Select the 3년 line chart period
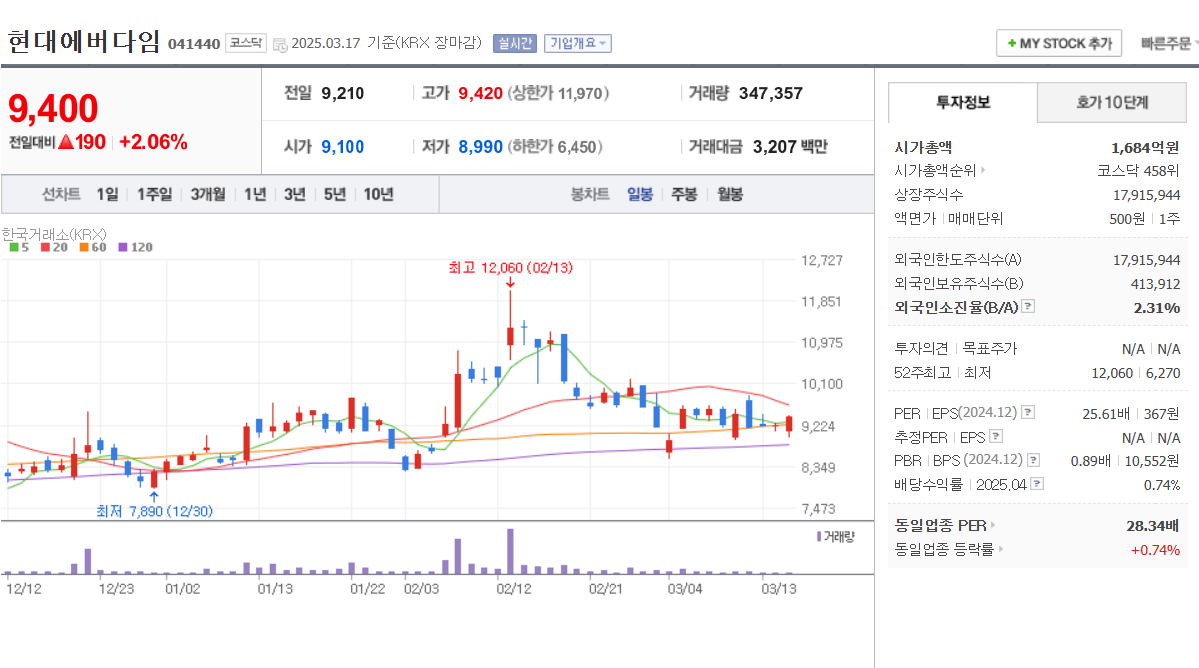Screen dimensions: 1199x668 [294, 194]
